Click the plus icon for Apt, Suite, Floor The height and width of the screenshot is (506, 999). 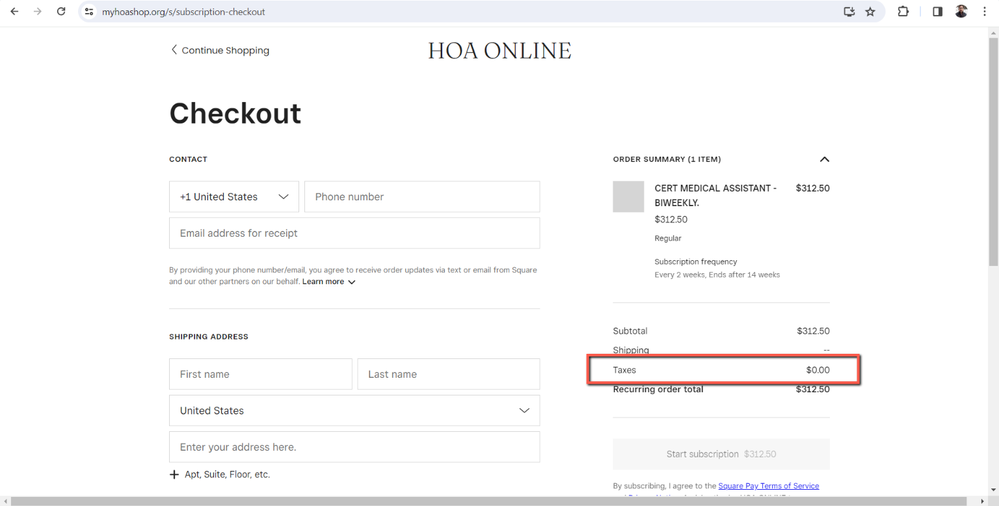(174, 475)
